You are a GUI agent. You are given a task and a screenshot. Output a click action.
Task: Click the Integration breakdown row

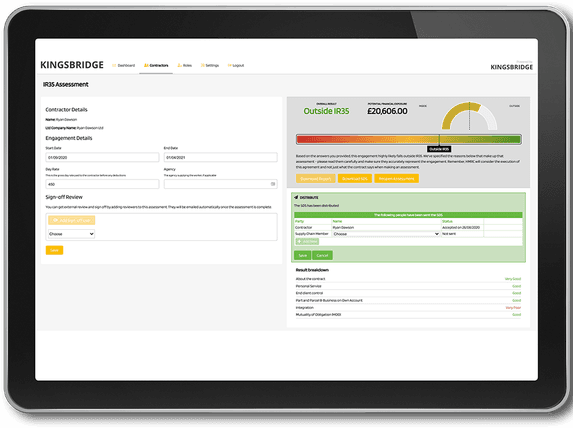408,308
